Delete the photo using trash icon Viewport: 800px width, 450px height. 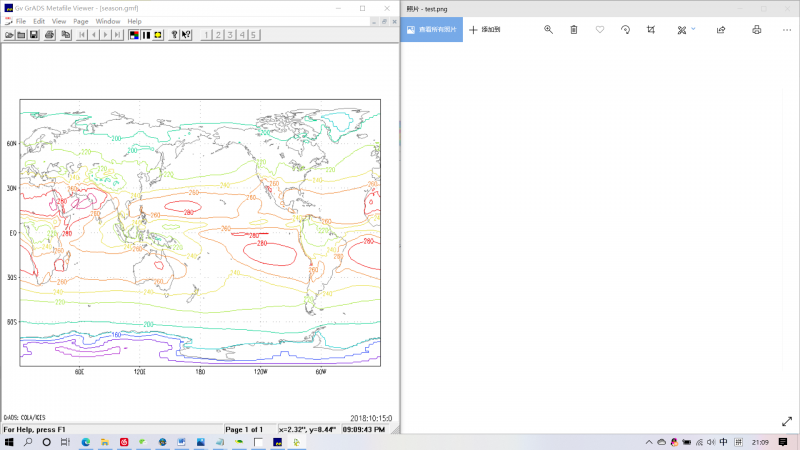point(574,30)
